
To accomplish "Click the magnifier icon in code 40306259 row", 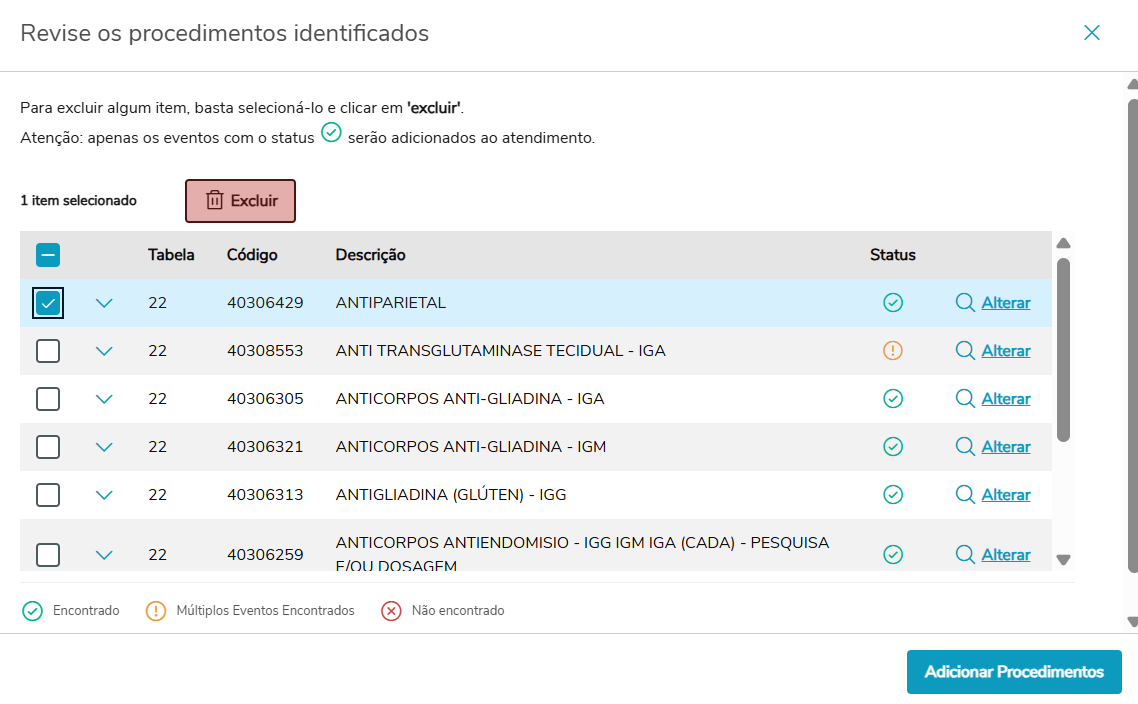I will coord(965,555).
